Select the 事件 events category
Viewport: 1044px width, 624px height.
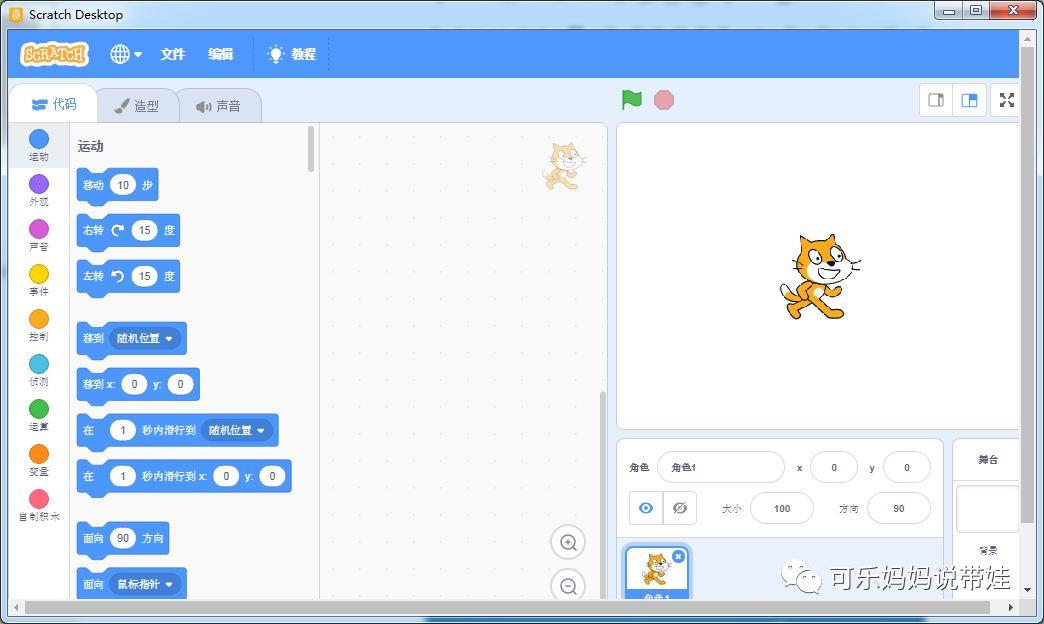39,280
